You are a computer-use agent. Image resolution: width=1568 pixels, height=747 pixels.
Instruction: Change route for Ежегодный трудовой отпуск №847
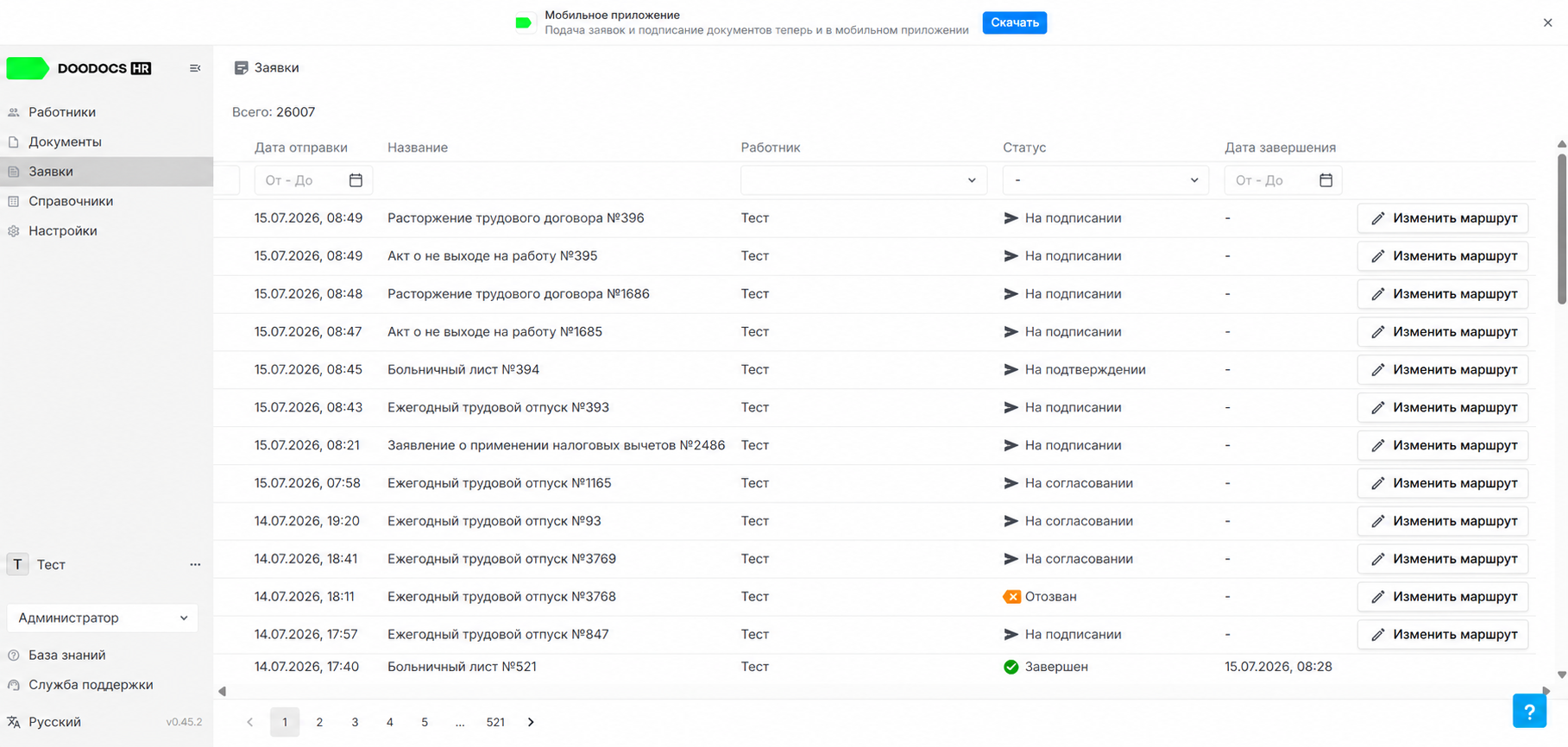tap(1443, 634)
